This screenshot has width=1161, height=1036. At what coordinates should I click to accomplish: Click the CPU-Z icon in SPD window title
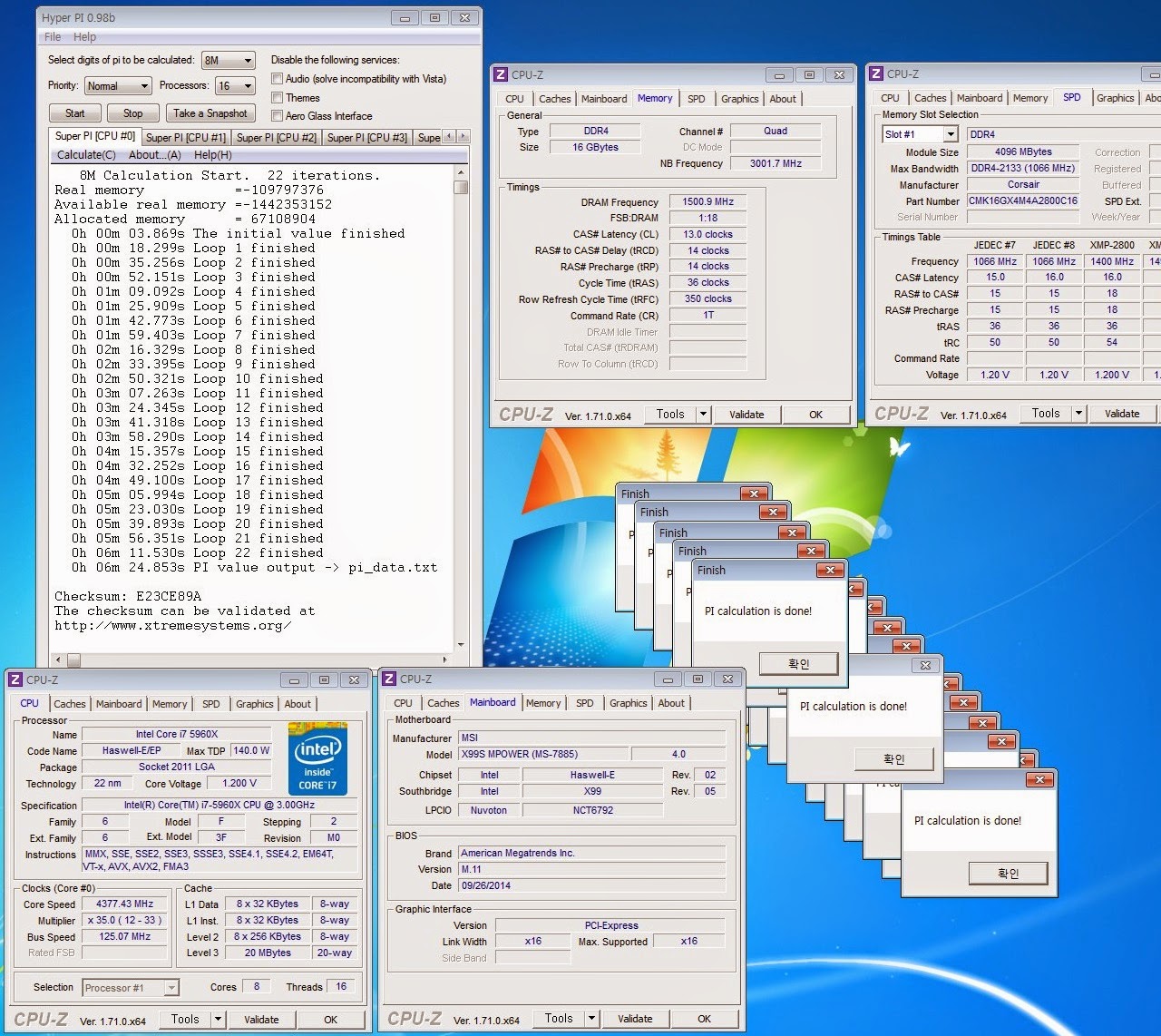coord(877,74)
